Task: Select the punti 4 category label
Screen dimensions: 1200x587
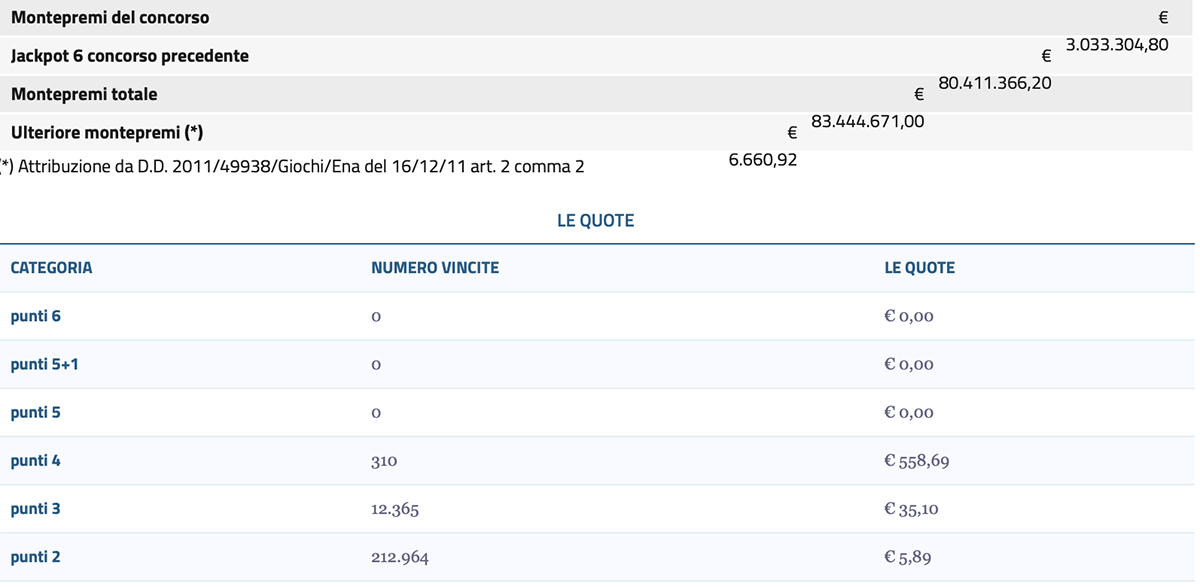Action: [x=36, y=460]
